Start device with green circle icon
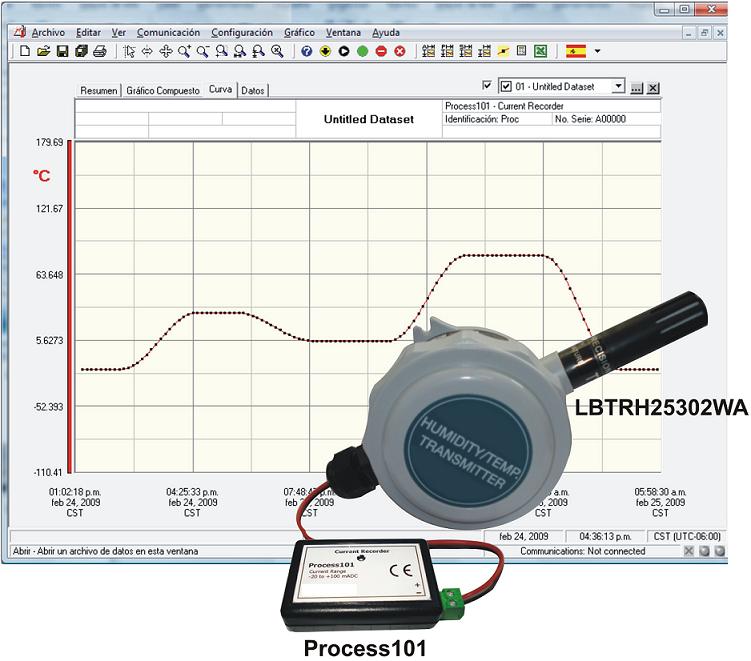 click(x=363, y=51)
